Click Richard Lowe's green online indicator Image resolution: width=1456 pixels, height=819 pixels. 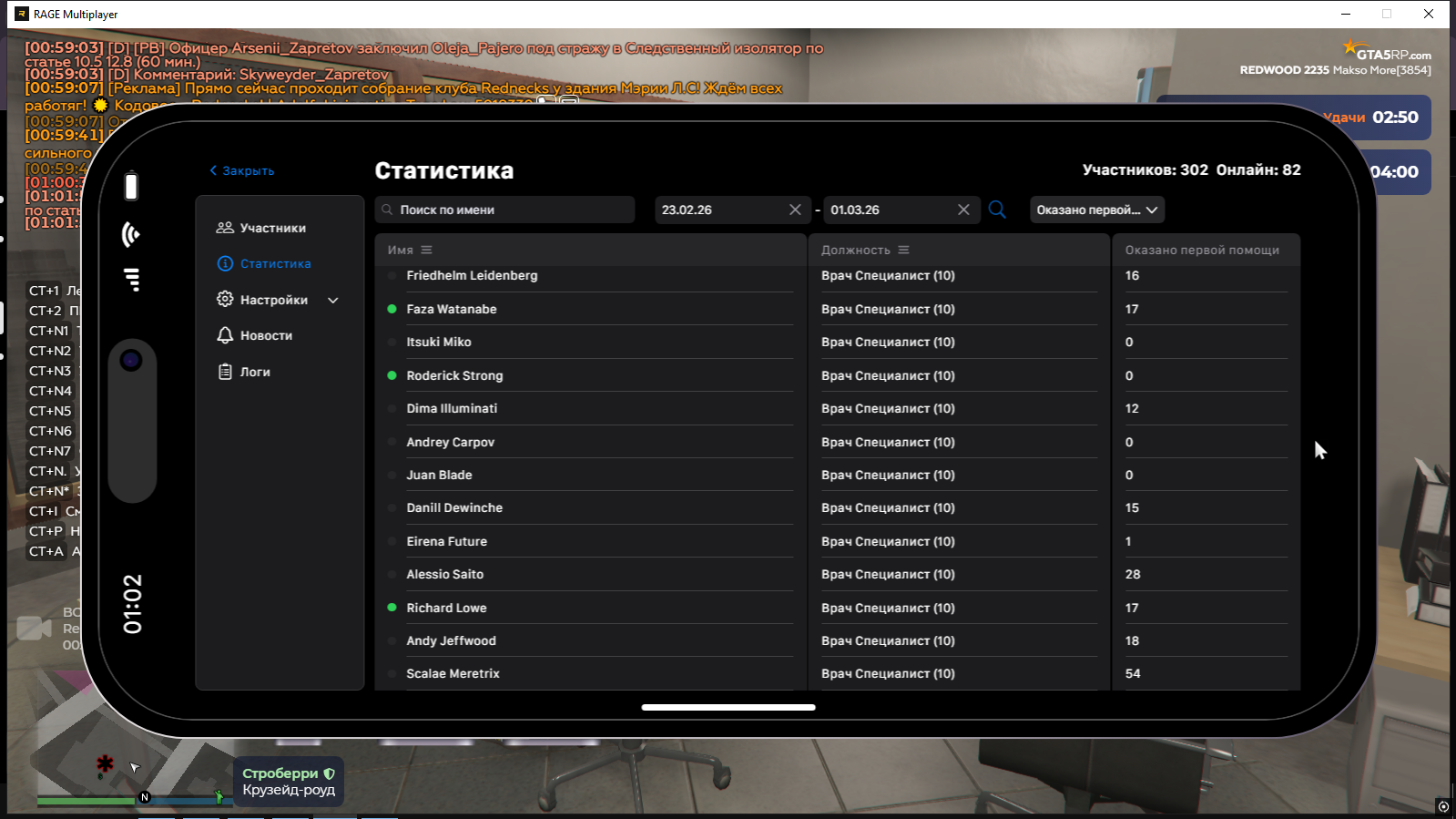pos(392,608)
